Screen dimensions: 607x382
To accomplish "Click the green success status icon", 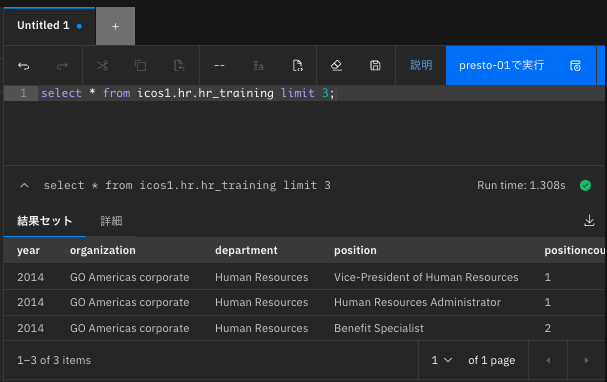I will point(585,185).
